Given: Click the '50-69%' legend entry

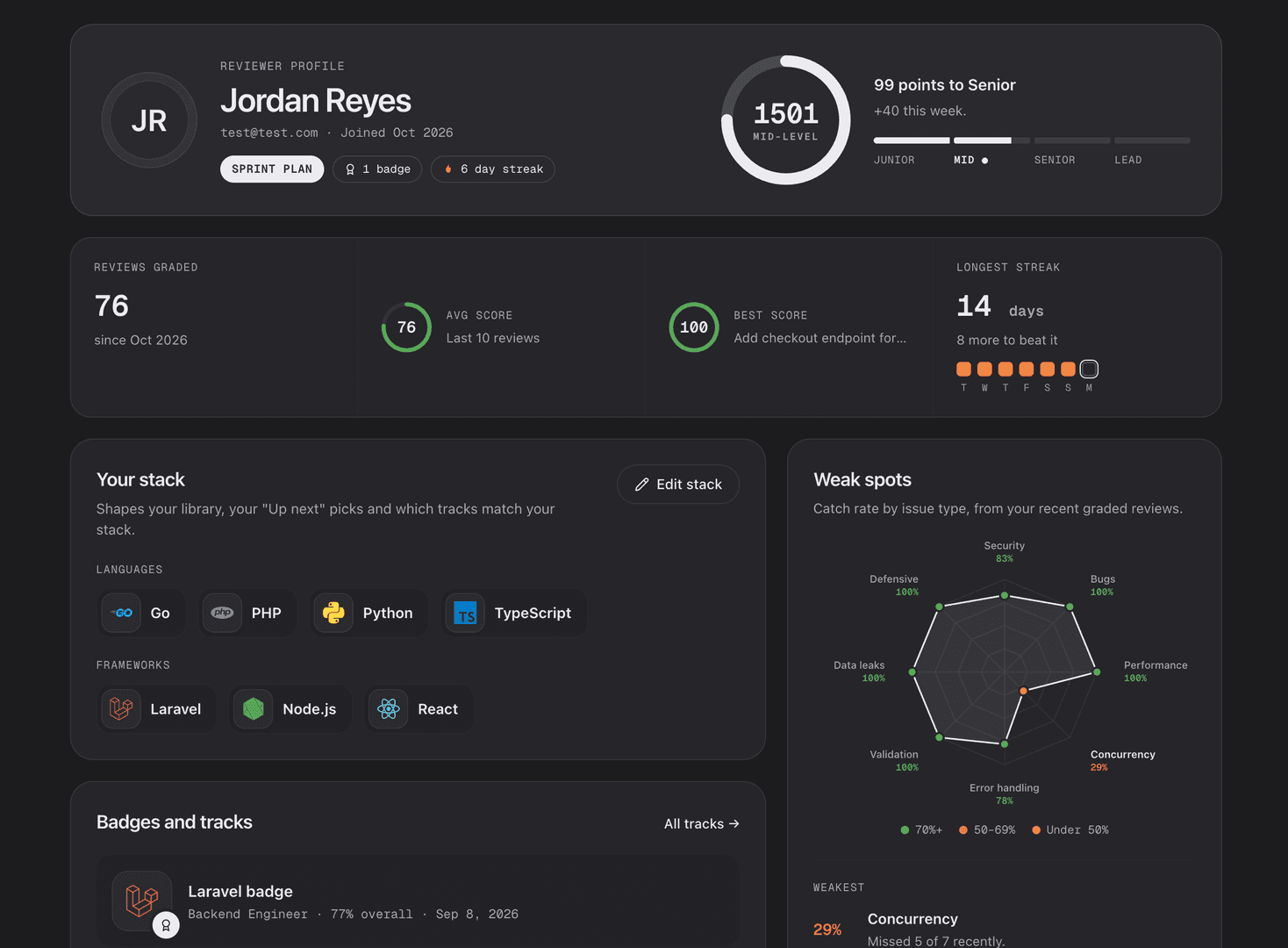Looking at the screenshot, I should [987, 829].
